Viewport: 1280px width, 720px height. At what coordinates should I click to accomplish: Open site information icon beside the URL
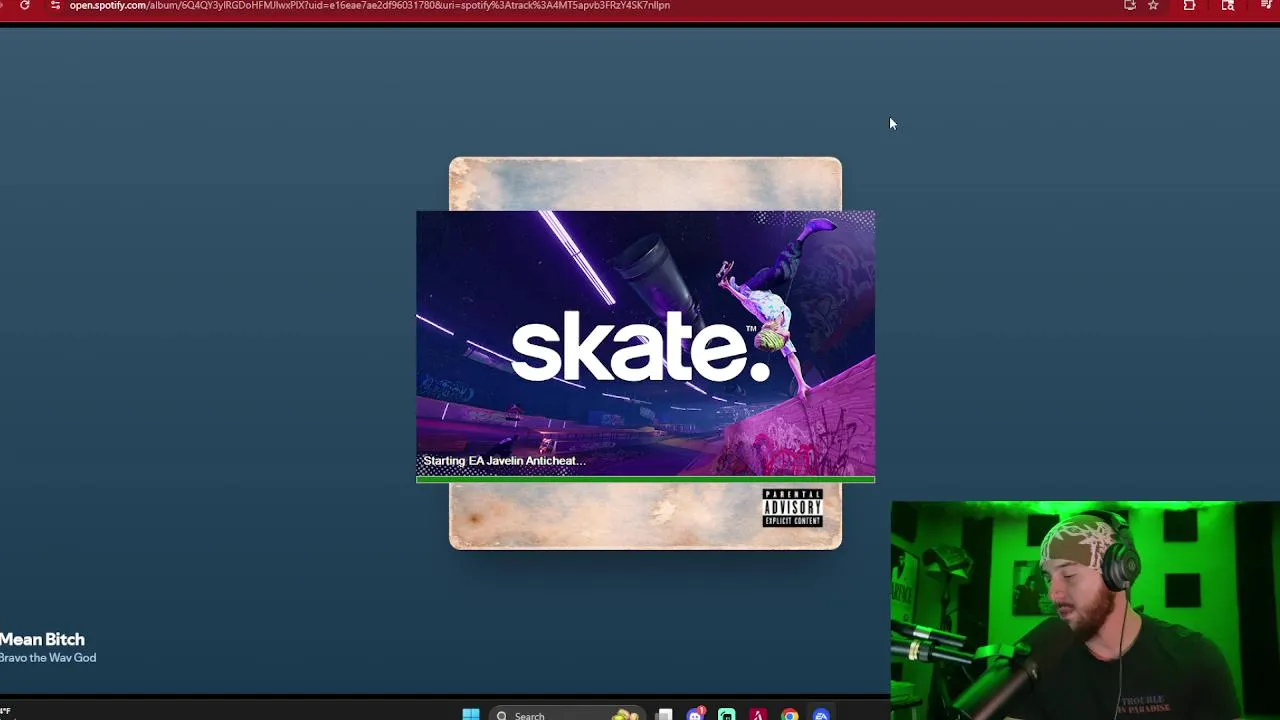click(55, 5)
